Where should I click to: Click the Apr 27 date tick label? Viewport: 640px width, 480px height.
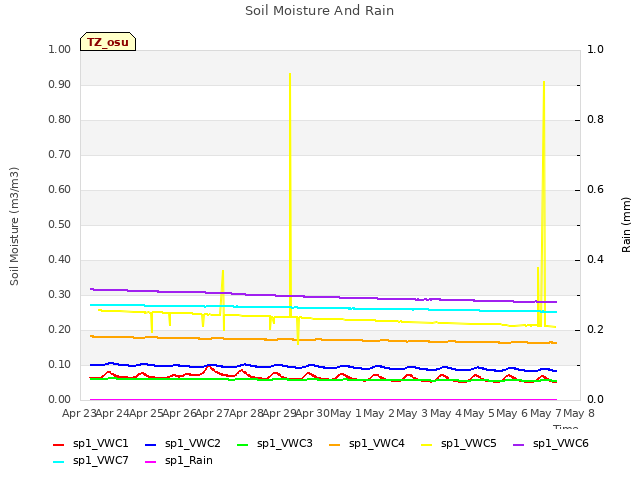point(212,413)
